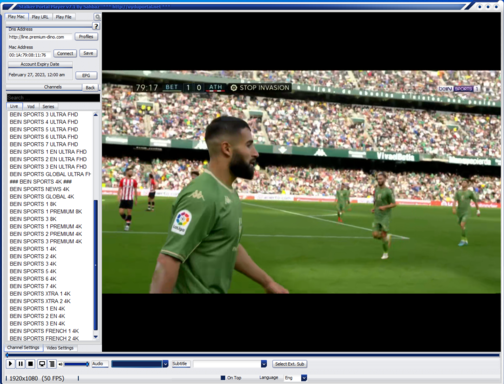Click the volume slider
Image resolution: width=504 pixels, height=384 pixels.
[76, 364]
